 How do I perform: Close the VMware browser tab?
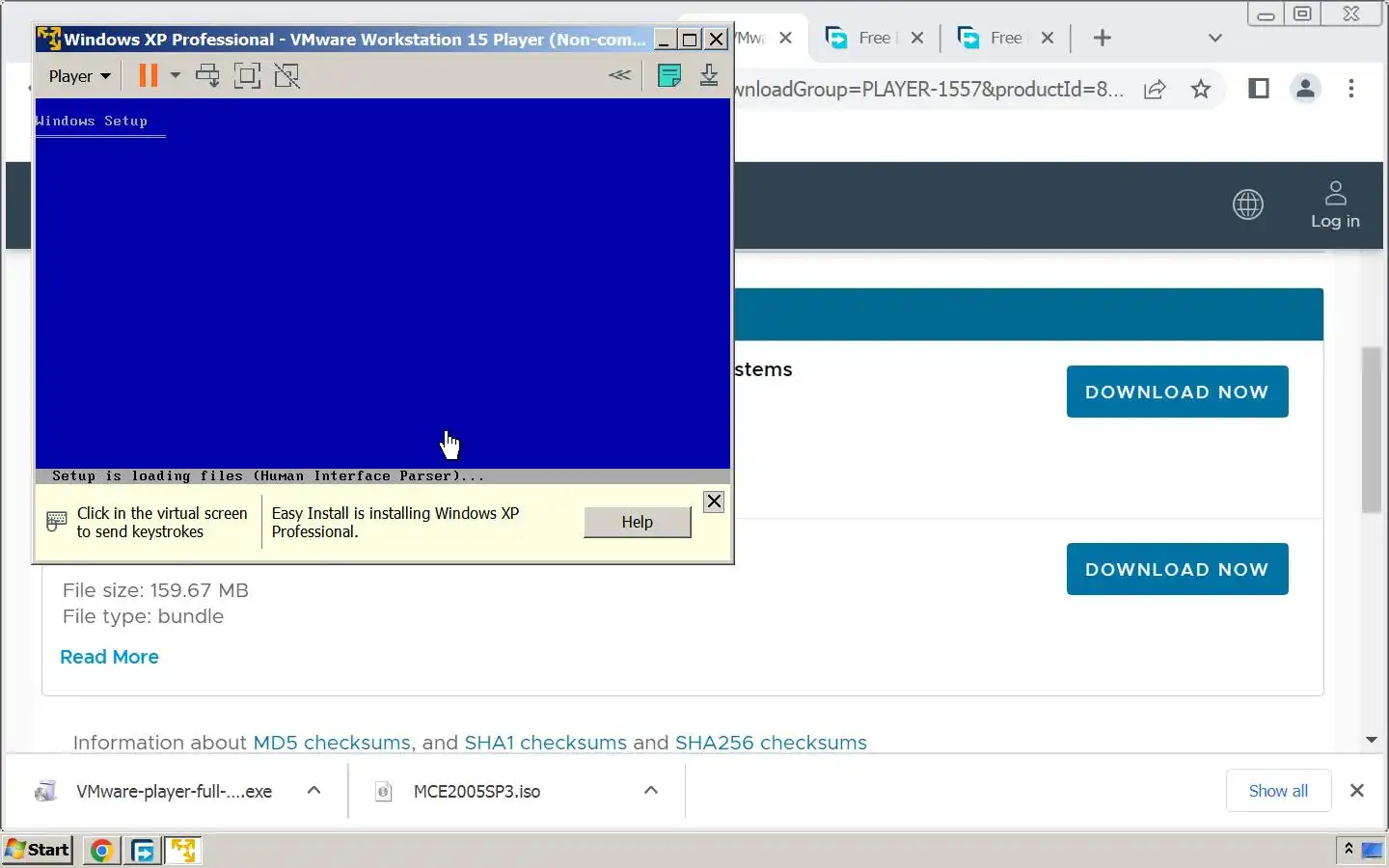click(786, 38)
